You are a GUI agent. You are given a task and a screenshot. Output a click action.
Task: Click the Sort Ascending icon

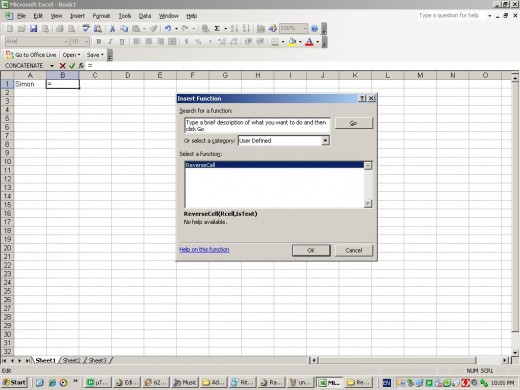coord(234,29)
